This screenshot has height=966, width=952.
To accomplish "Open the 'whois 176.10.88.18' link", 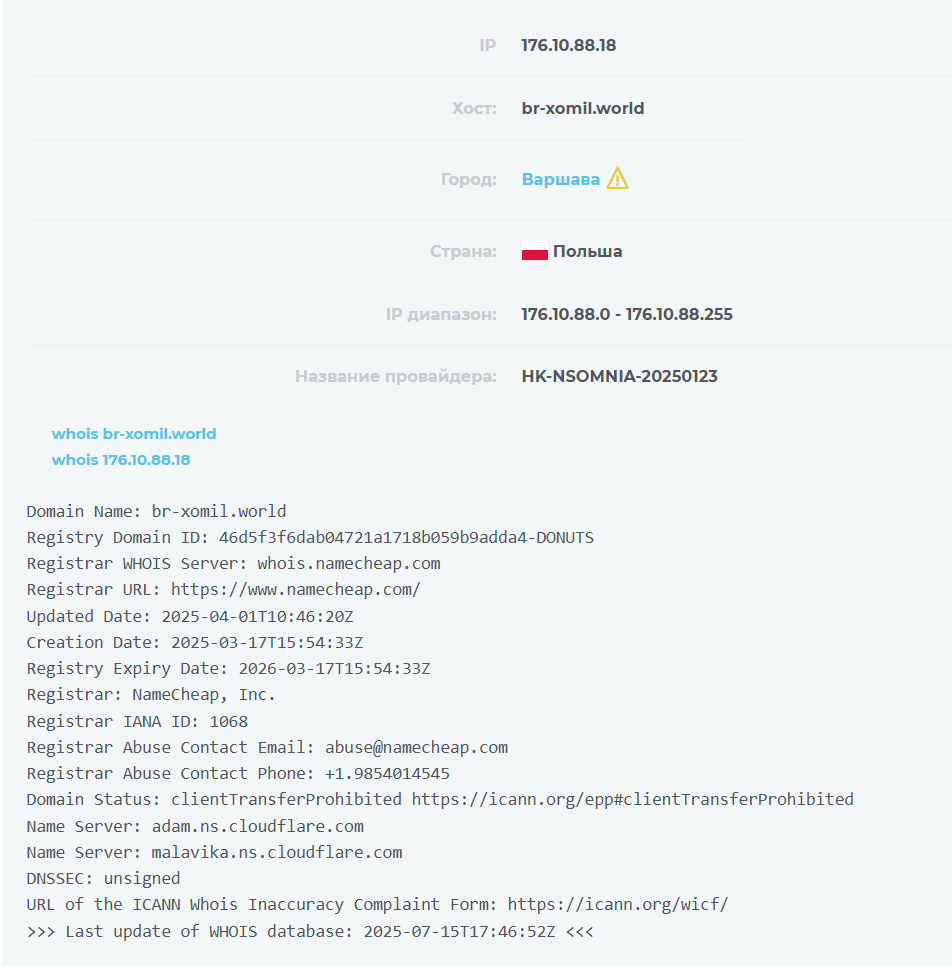I will pos(121,460).
